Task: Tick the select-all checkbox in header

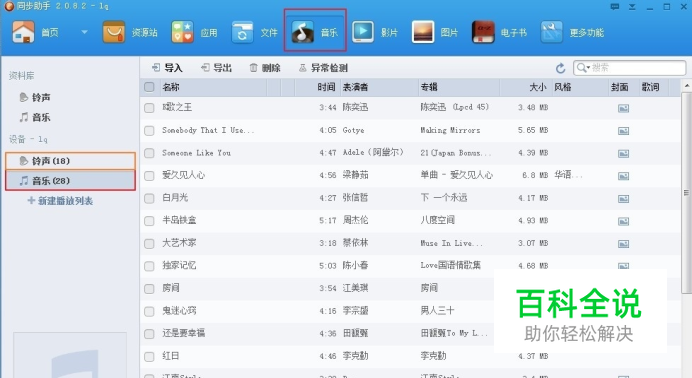Action: click(x=149, y=87)
